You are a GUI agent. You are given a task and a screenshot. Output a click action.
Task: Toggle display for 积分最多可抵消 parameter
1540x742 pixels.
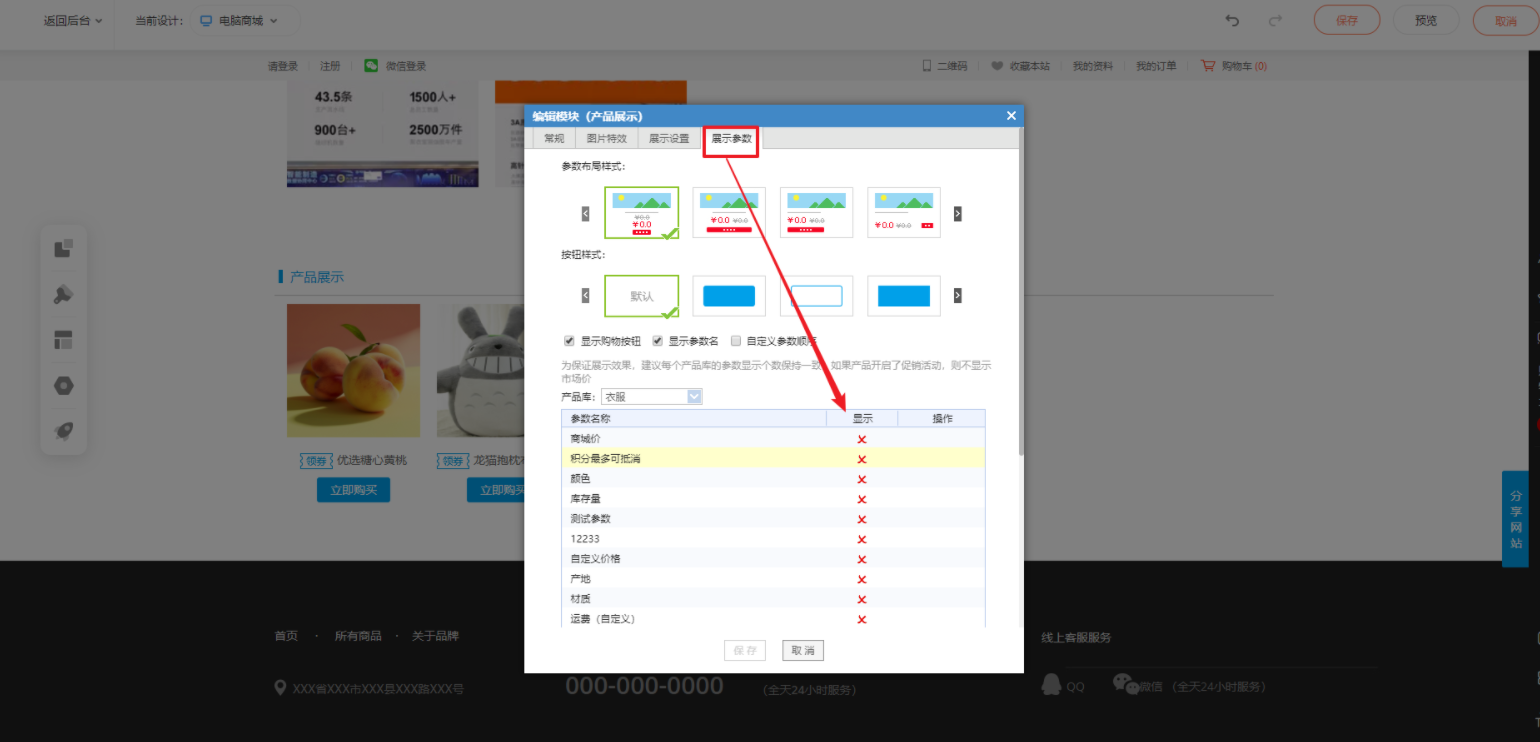coord(862,459)
